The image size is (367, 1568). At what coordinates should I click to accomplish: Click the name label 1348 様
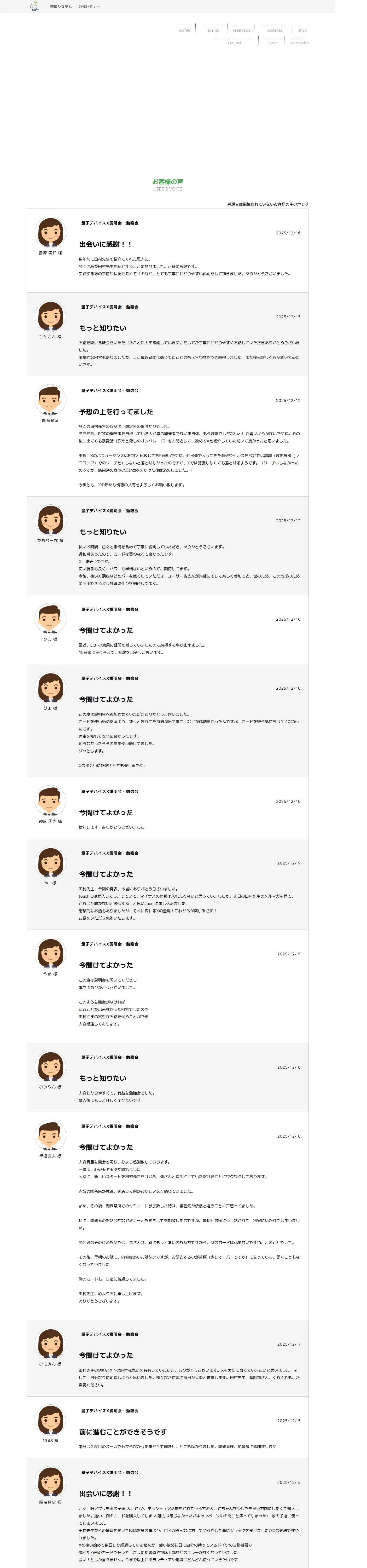click(50, 1441)
